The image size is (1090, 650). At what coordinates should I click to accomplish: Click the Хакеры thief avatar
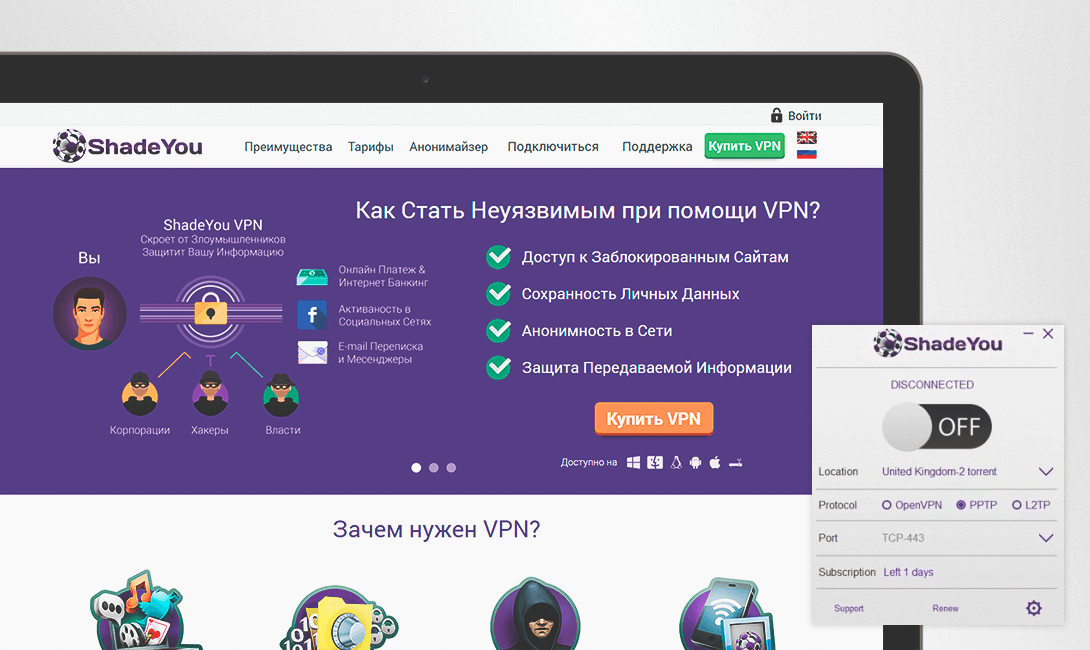click(x=210, y=393)
